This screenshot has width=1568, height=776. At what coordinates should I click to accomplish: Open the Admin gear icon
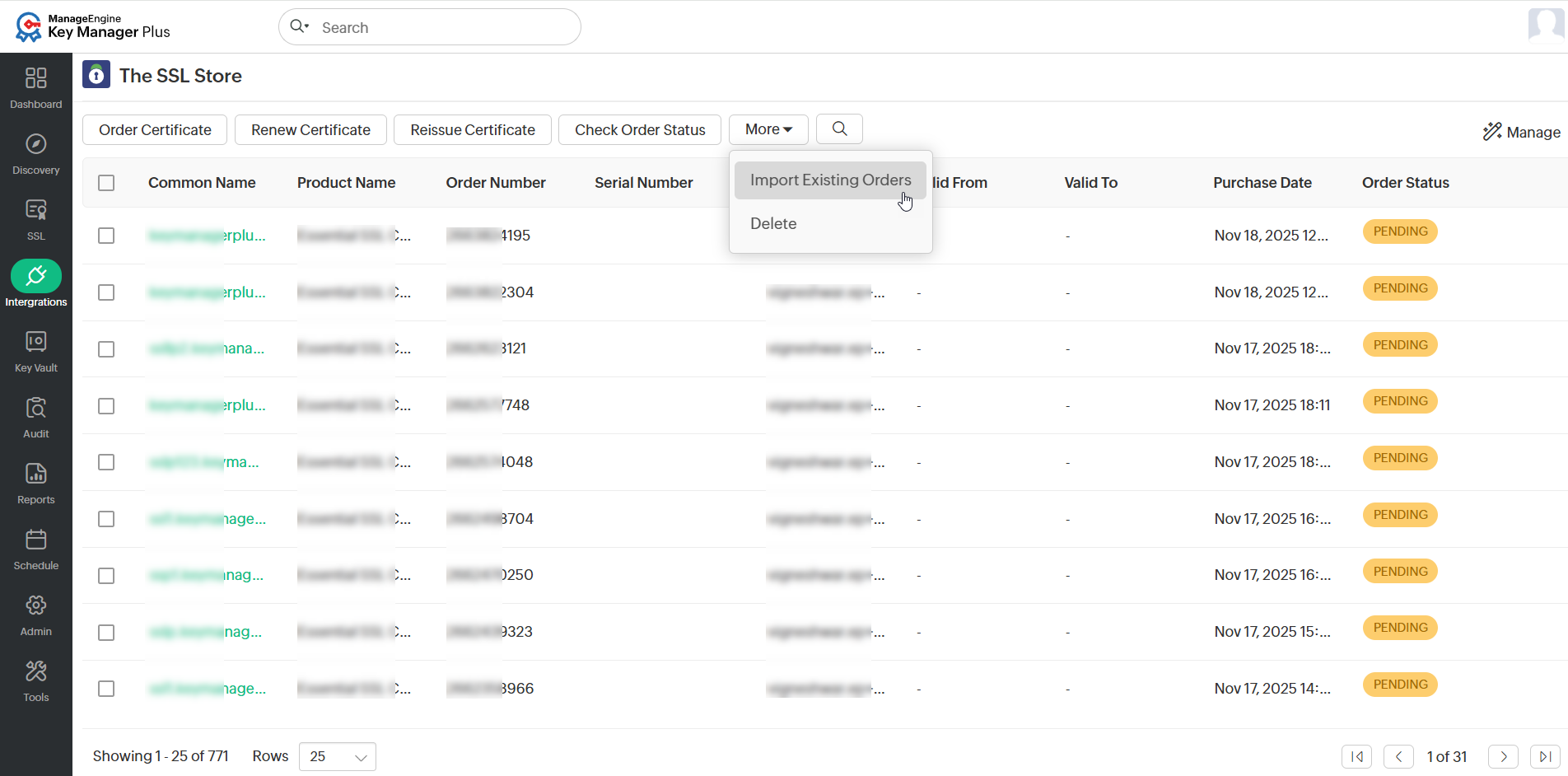[36, 605]
